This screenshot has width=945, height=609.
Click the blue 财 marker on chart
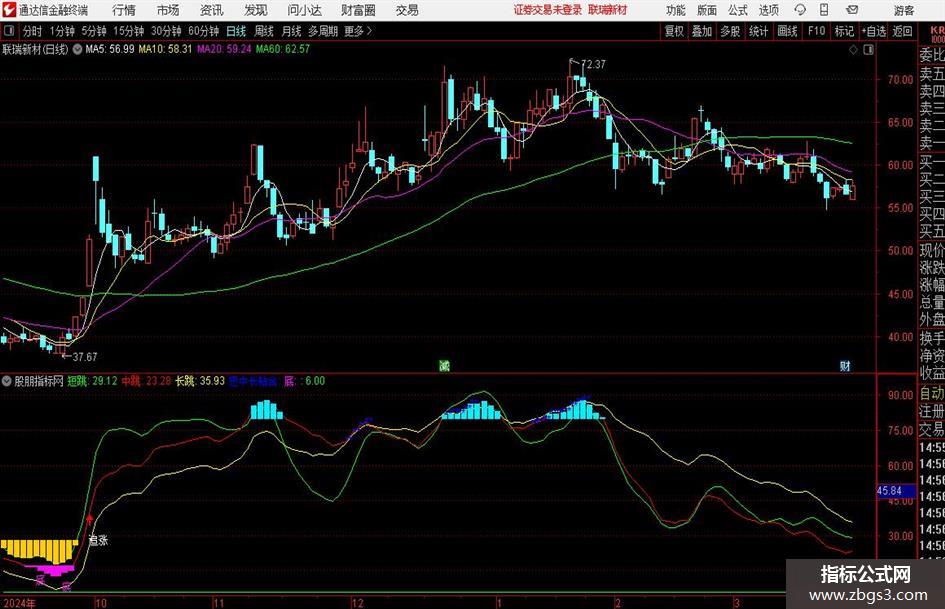(x=846, y=365)
